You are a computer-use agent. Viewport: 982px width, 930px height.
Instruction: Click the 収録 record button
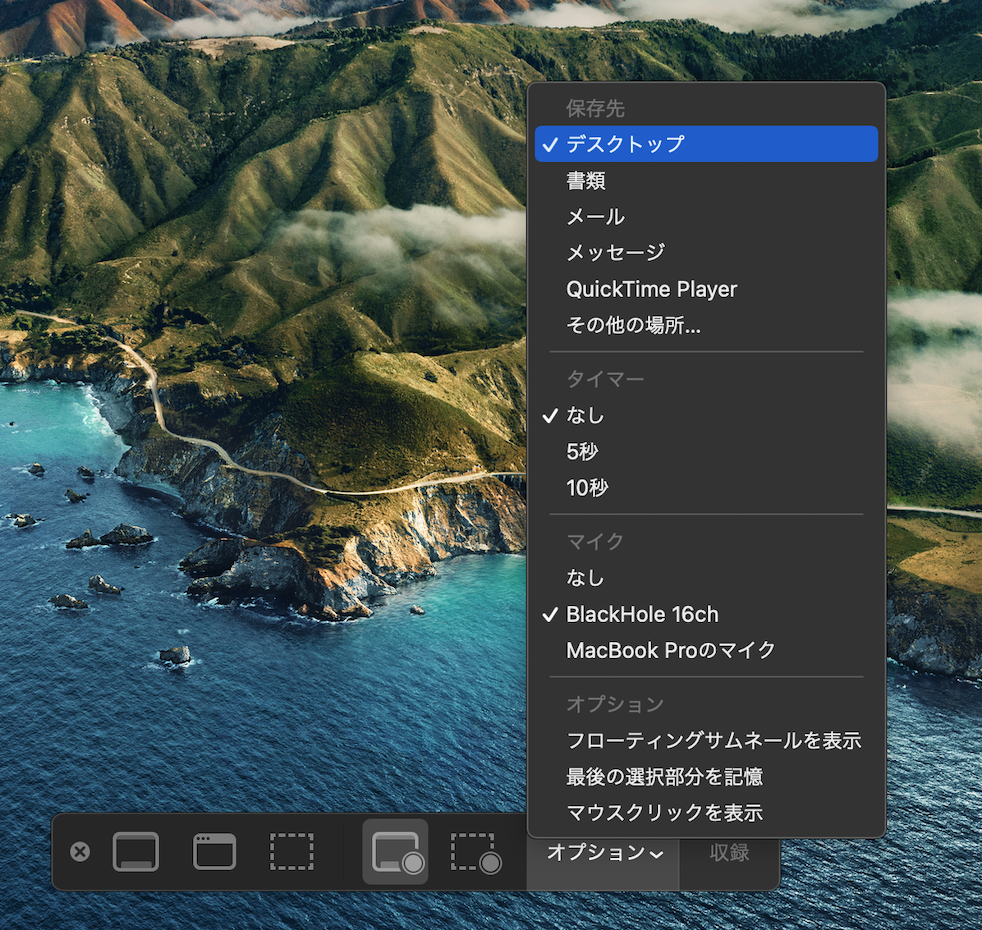[729, 853]
